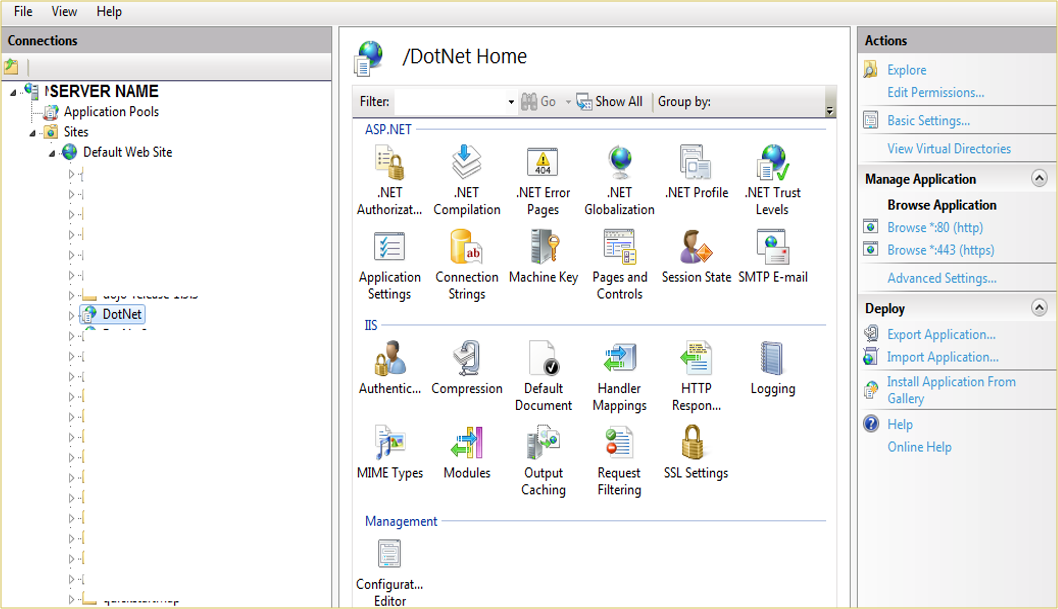Open the Help action link
Image resolution: width=1058 pixels, height=609 pixels.
[x=899, y=424]
